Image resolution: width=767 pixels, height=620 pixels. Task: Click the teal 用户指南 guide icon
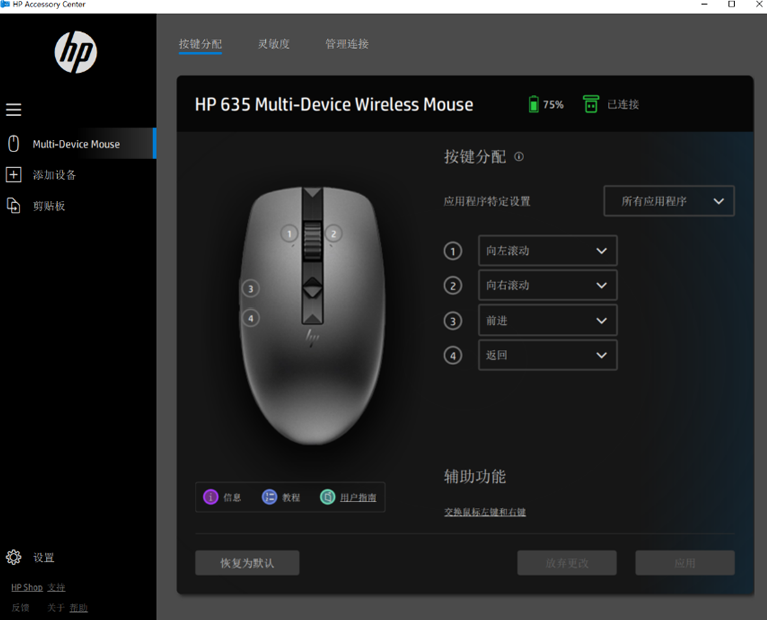[x=328, y=497]
